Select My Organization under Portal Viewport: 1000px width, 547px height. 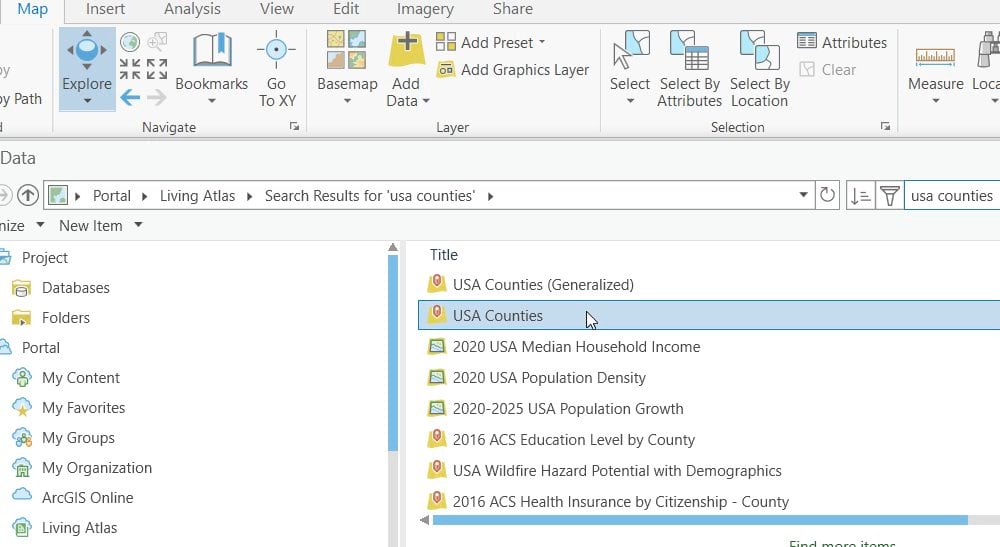tap(96, 467)
